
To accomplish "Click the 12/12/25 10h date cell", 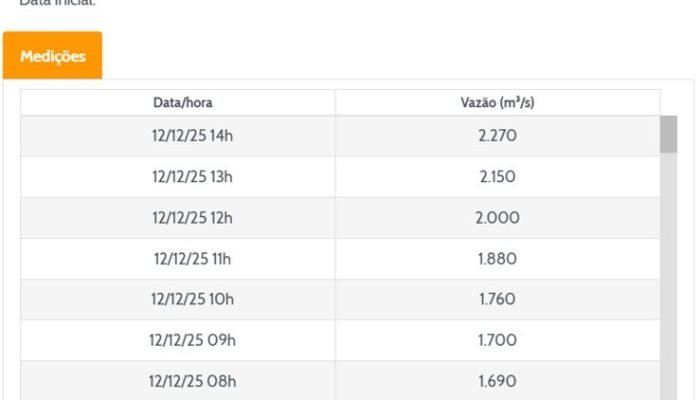I will click(x=192, y=299).
